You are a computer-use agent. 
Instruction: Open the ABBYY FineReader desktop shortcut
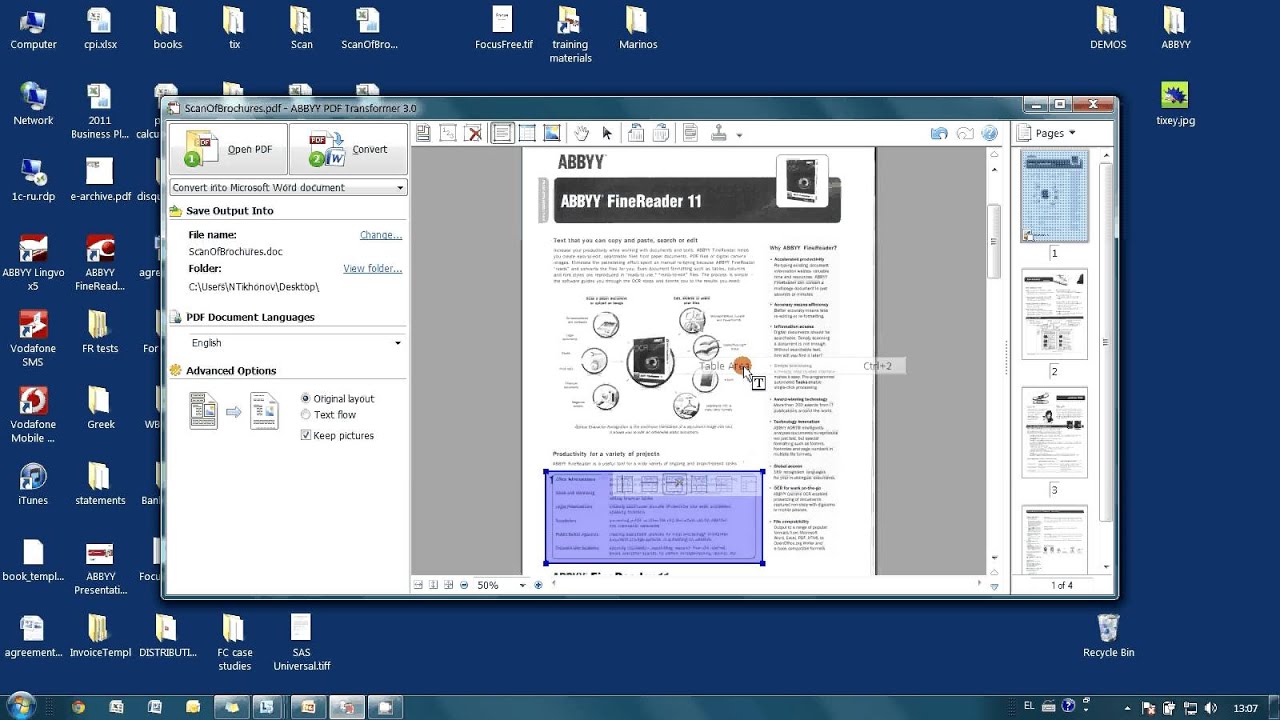click(x=100, y=262)
